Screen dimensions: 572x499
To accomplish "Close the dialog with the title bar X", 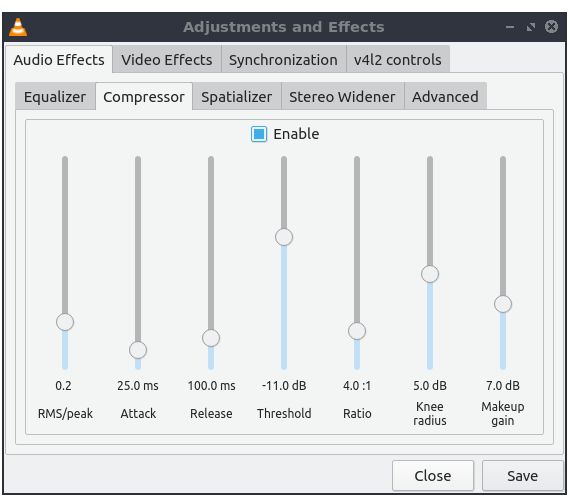I will click(551, 27).
